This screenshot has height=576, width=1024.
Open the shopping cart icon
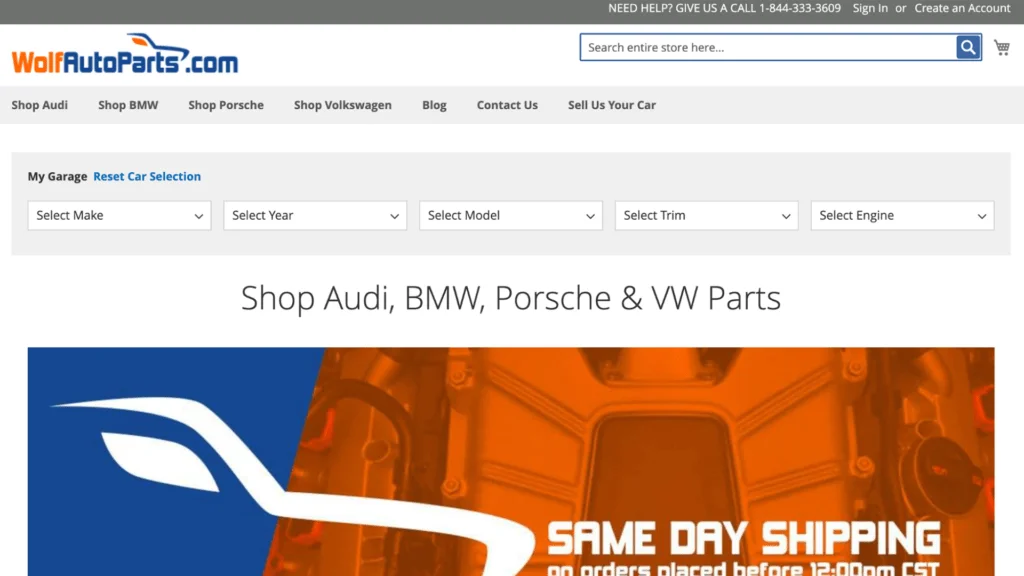[1002, 47]
